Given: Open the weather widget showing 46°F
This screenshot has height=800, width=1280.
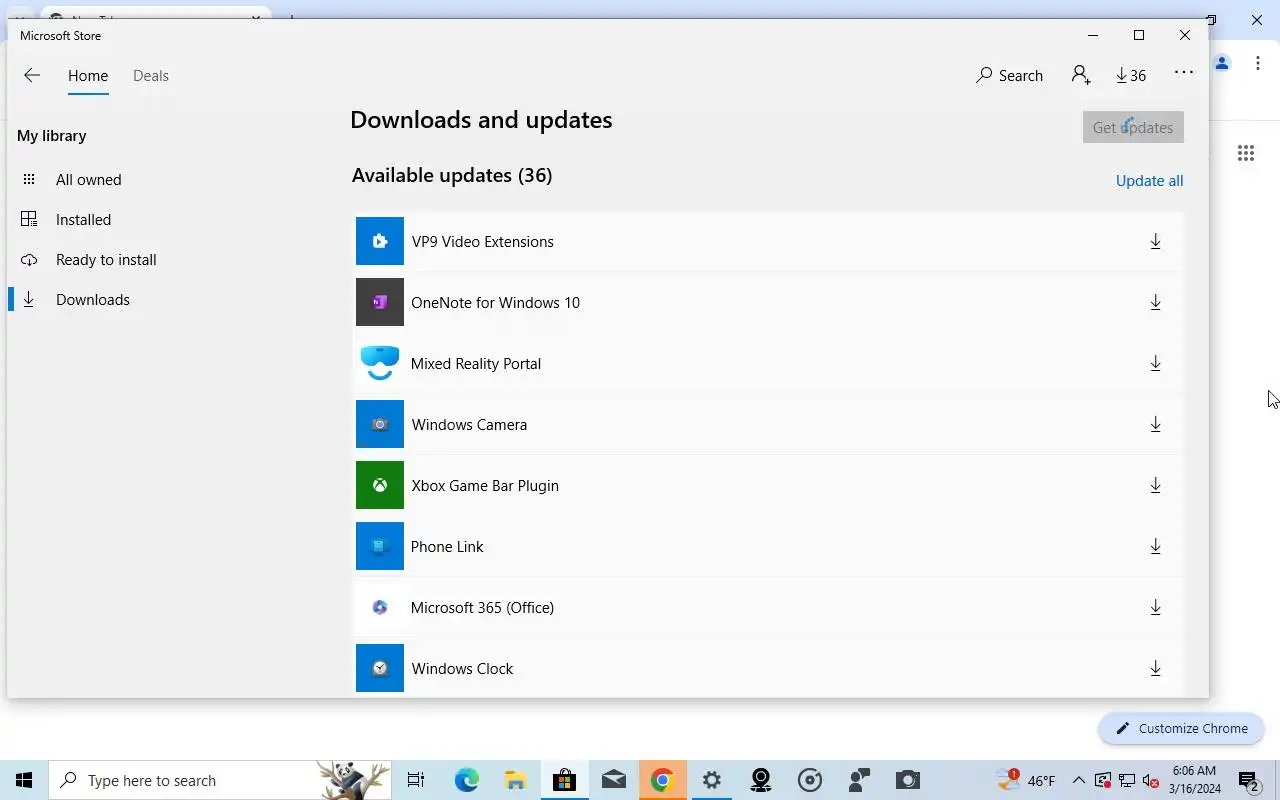Looking at the screenshot, I should 1026,780.
